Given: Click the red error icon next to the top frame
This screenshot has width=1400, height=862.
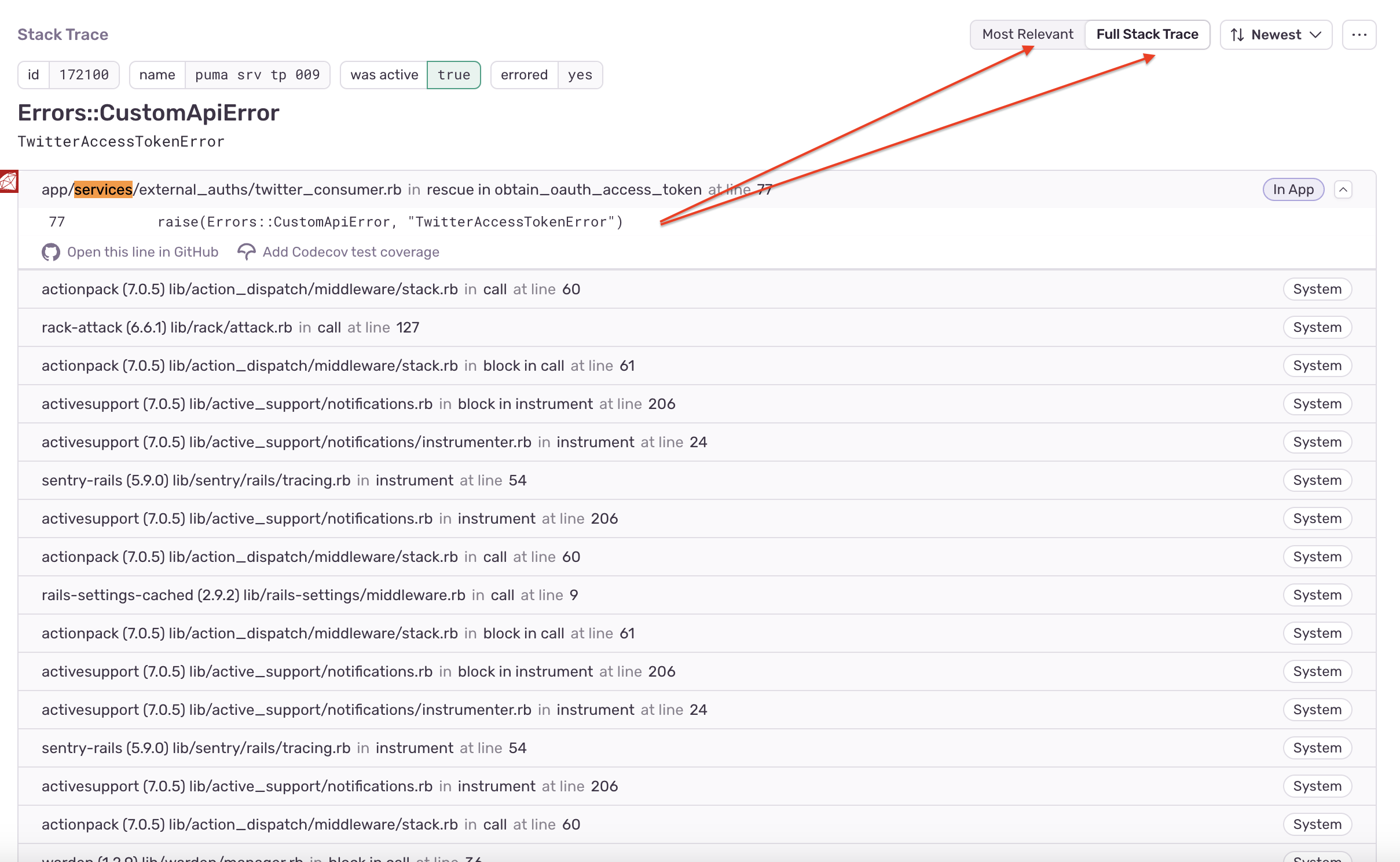Looking at the screenshot, I should (x=9, y=181).
